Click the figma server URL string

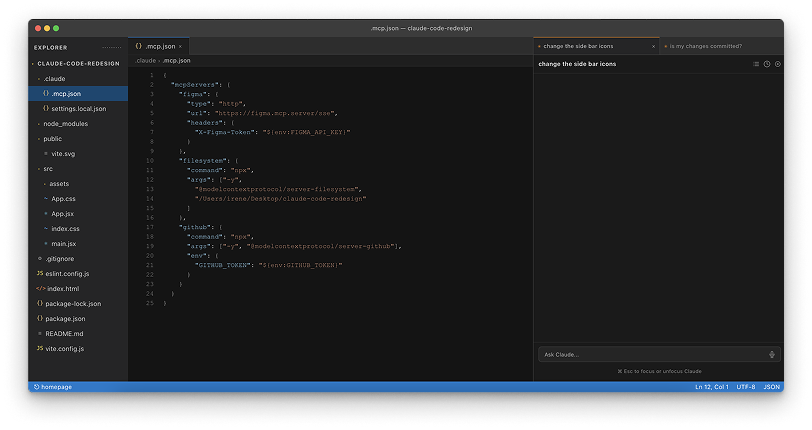tap(276, 113)
